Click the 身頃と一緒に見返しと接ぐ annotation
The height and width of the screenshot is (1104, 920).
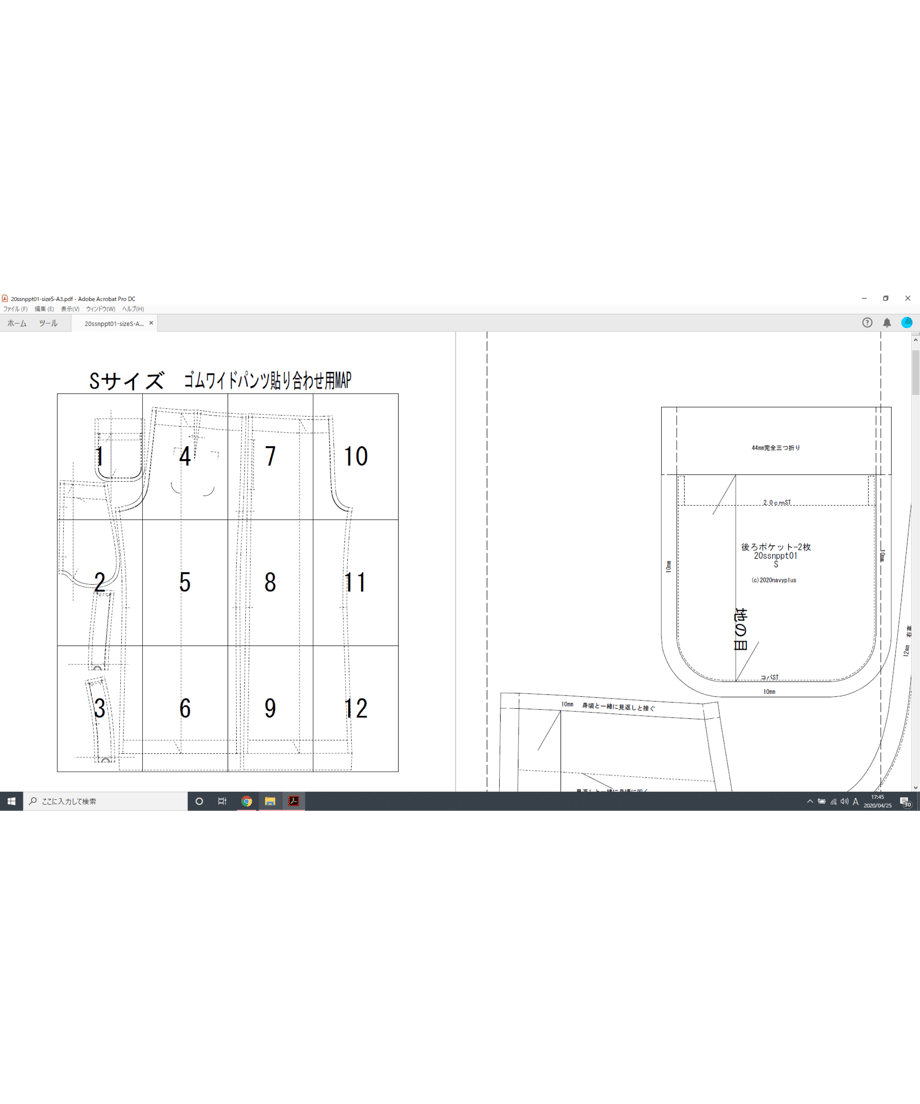[x=618, y=706]
